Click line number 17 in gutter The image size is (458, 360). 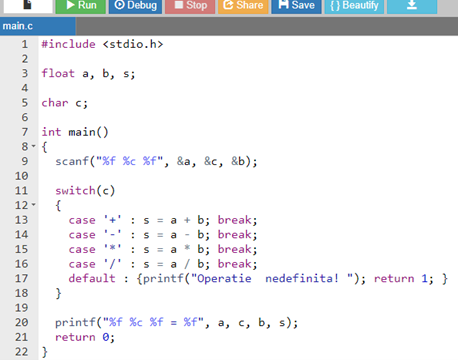[x=21, y=278]
